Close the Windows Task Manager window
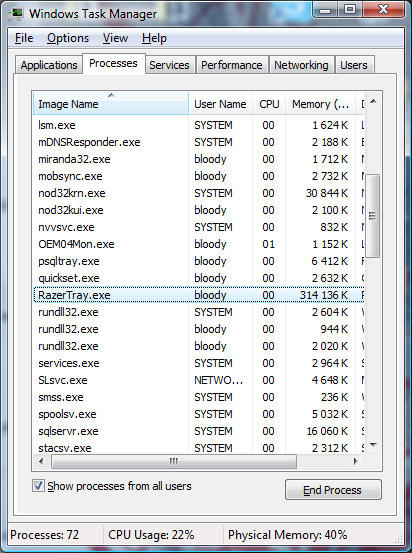The width and height of the screenshot is (412, 553). click(x=383, y=10)
